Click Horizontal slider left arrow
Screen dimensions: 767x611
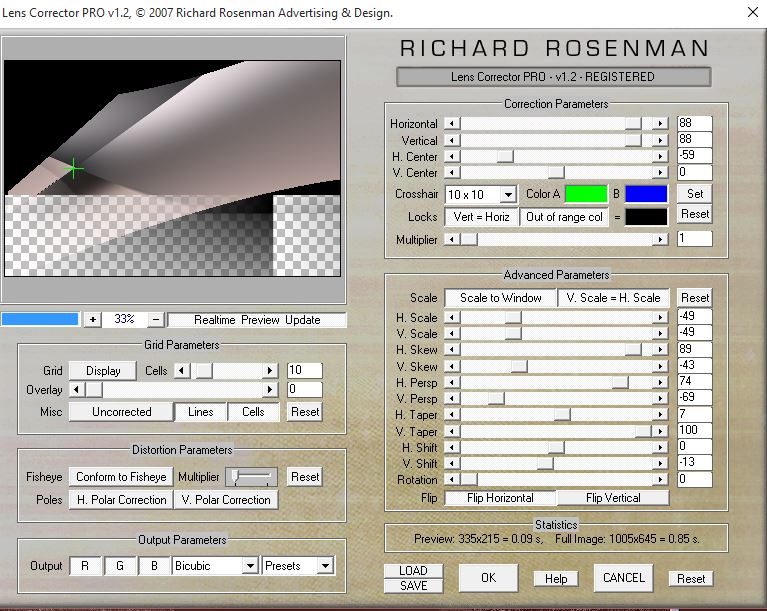[452, 123]
